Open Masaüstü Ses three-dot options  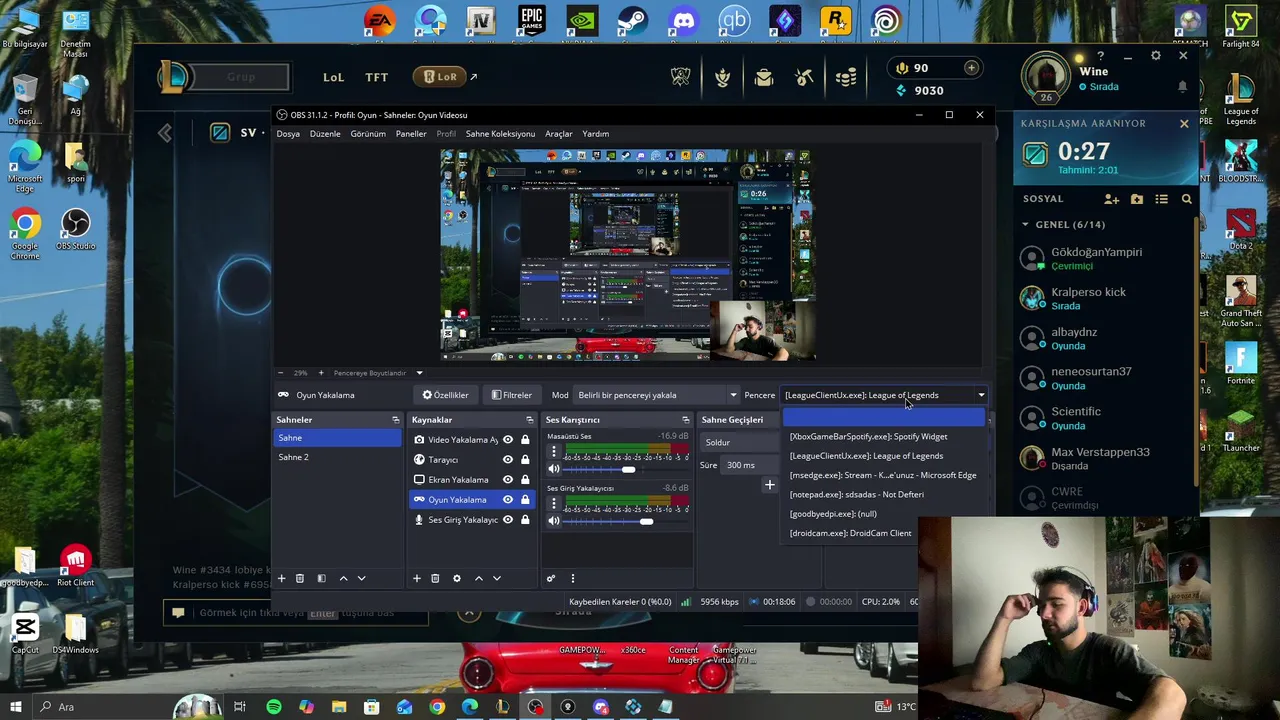click(553, 452)
